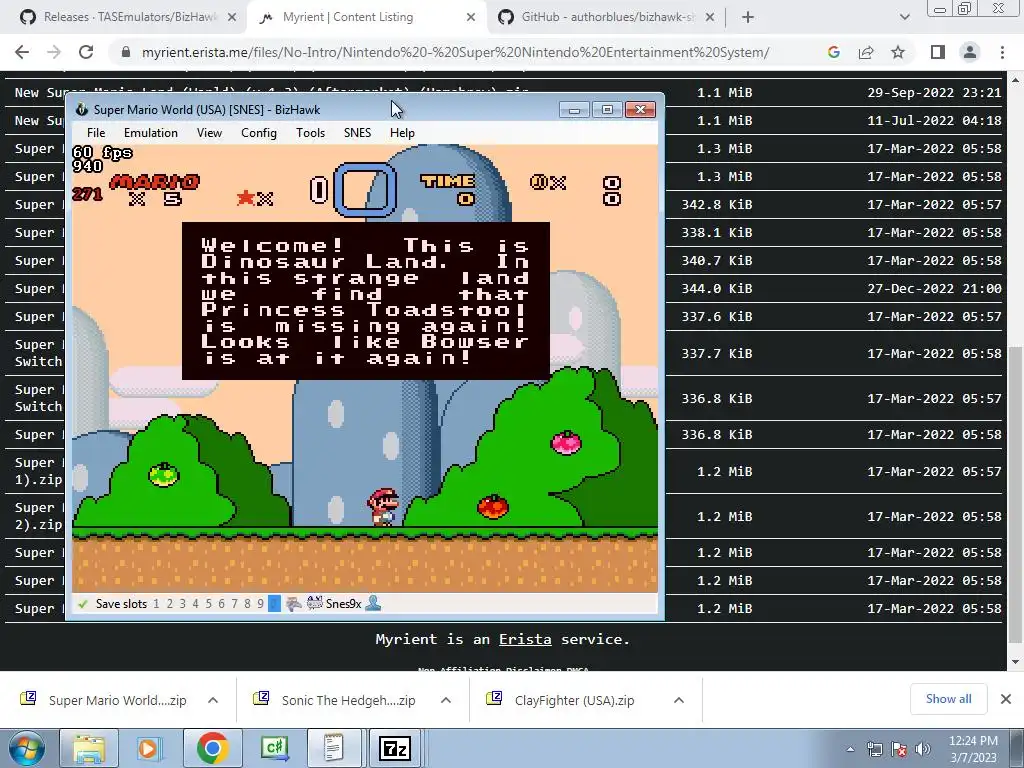Expand options for Sonic The Hedgehog zip
Image resolution: width=1024 pixels, height=768 pixels.
tap(446, 700)
